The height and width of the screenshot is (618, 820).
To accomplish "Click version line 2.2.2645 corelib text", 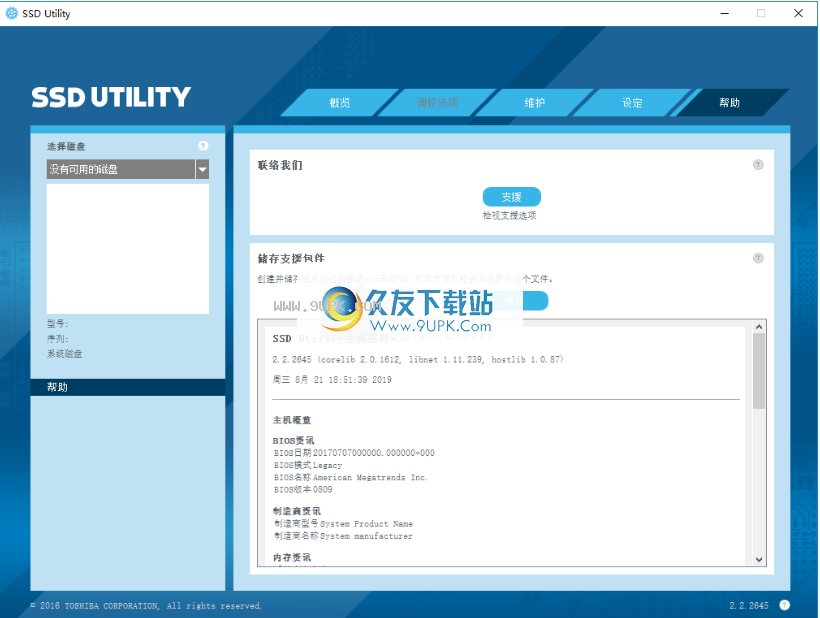I will [418, 359].
